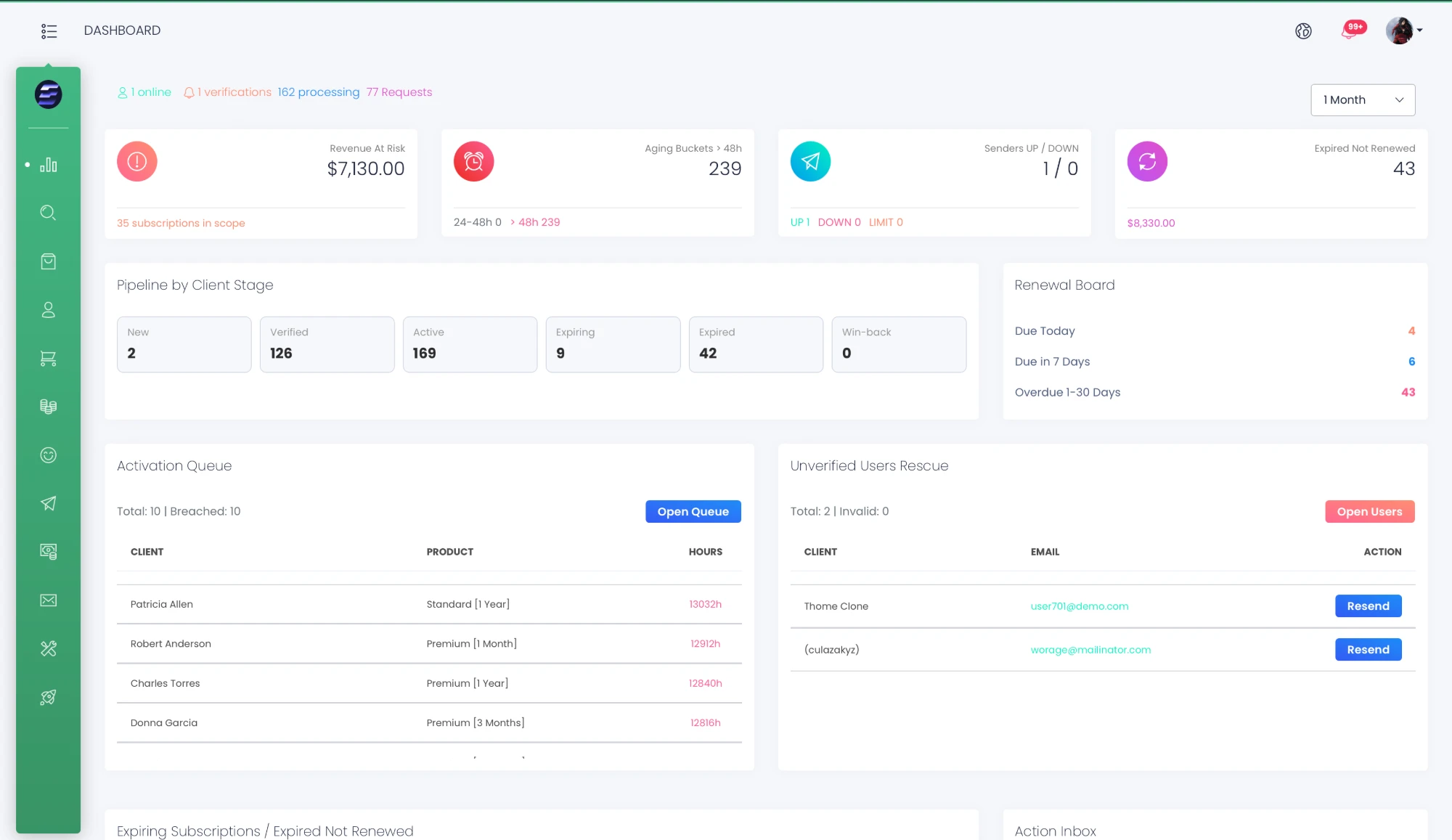Select the Verified pipeline stage card

tap(327, 344)
